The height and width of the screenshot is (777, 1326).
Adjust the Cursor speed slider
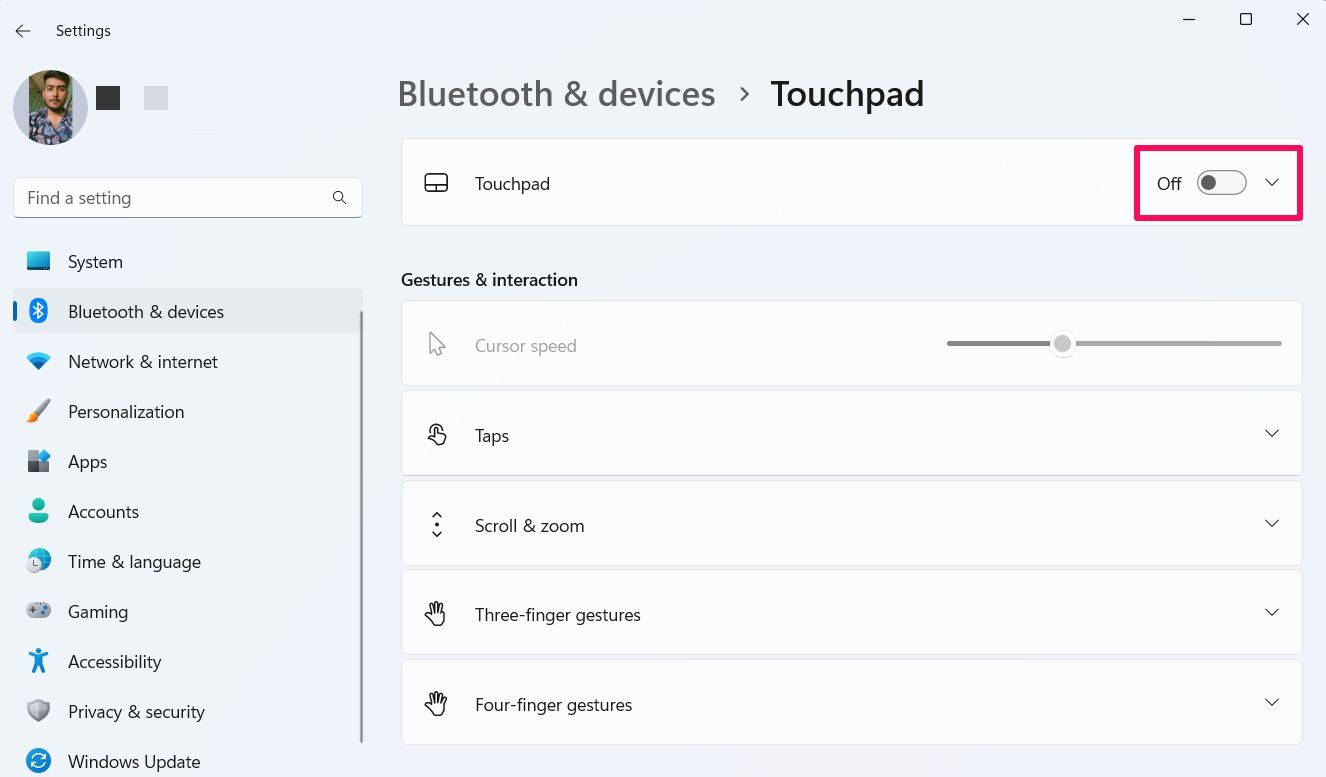(x=1062, y=343)
